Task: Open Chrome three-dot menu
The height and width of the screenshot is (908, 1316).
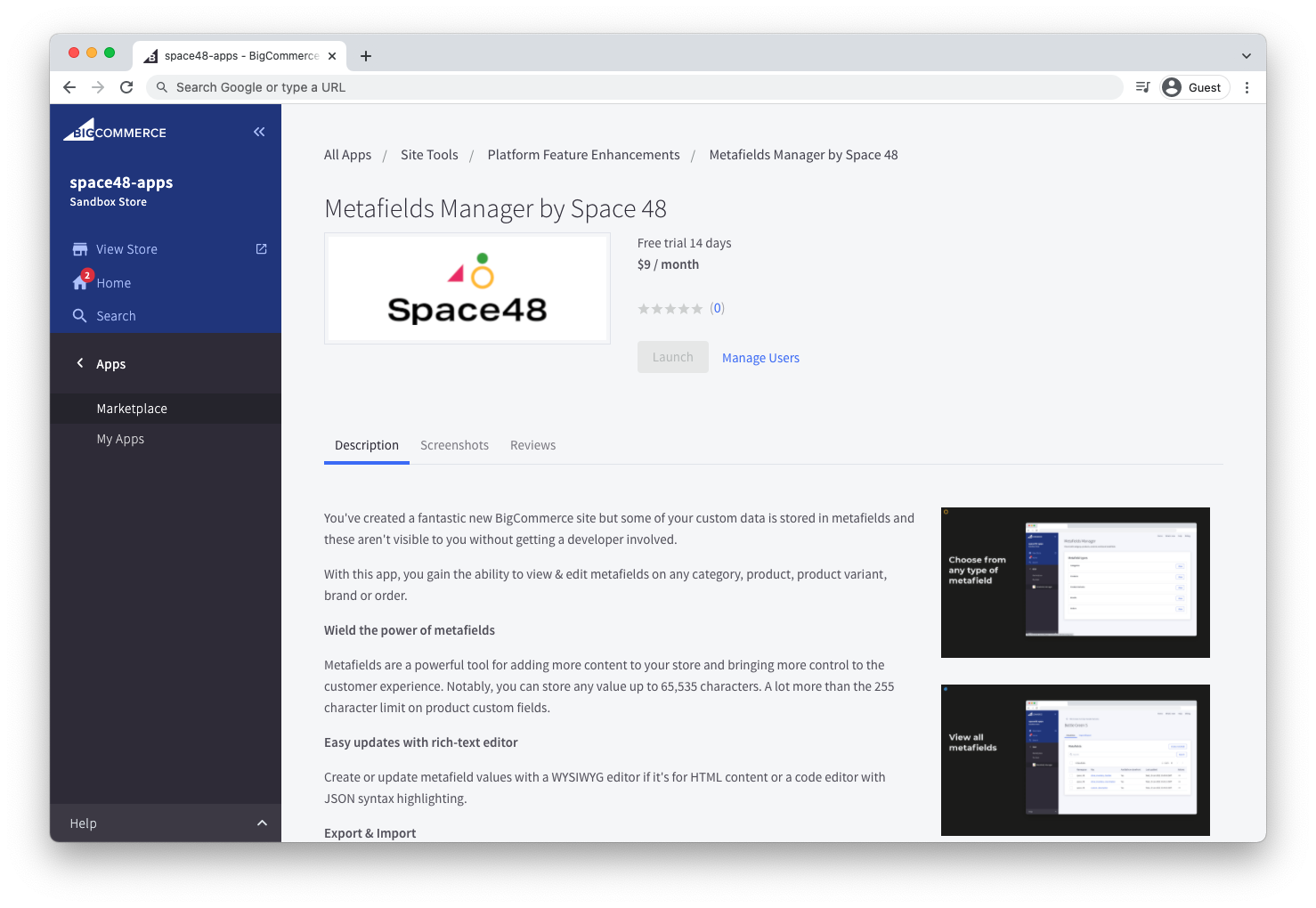Action: tap(1247, 87)
